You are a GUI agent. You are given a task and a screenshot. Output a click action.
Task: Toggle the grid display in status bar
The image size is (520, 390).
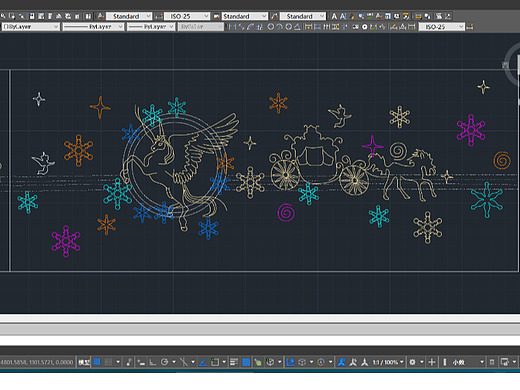(97, 362)
